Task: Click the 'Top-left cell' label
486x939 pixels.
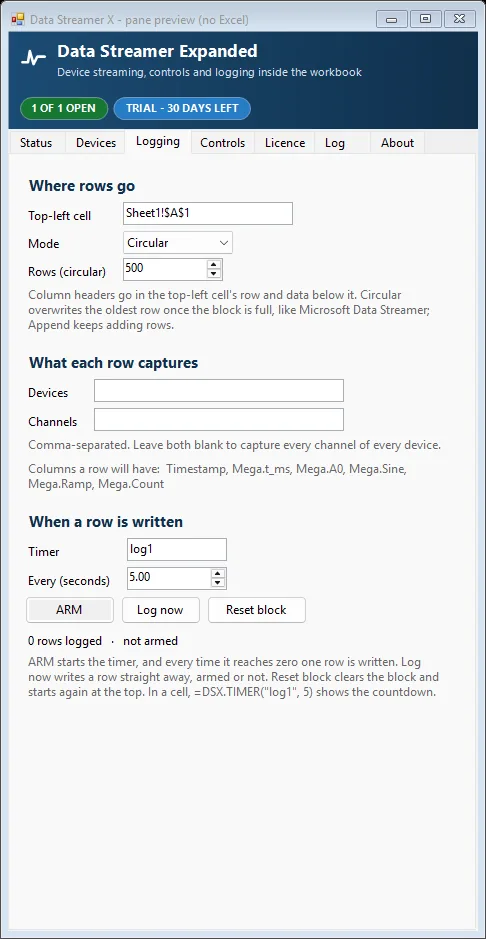Action: (x=59, y=216)
